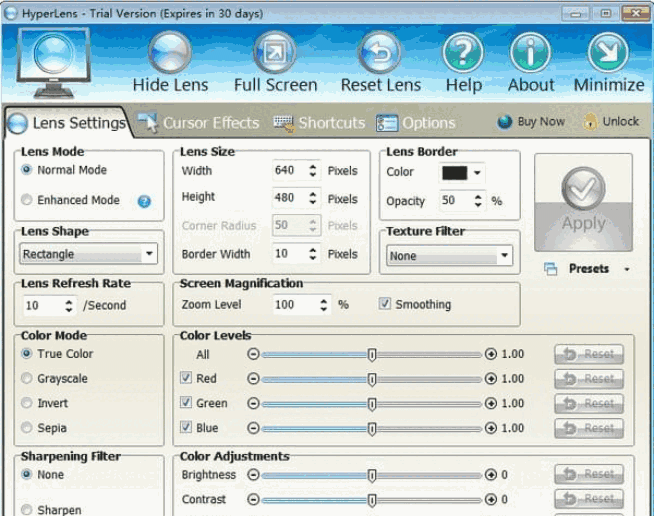Image resolution: width=654 pixels, height=516 pixels.
Task: Select Sepia color mode
Action: (27, 428)
